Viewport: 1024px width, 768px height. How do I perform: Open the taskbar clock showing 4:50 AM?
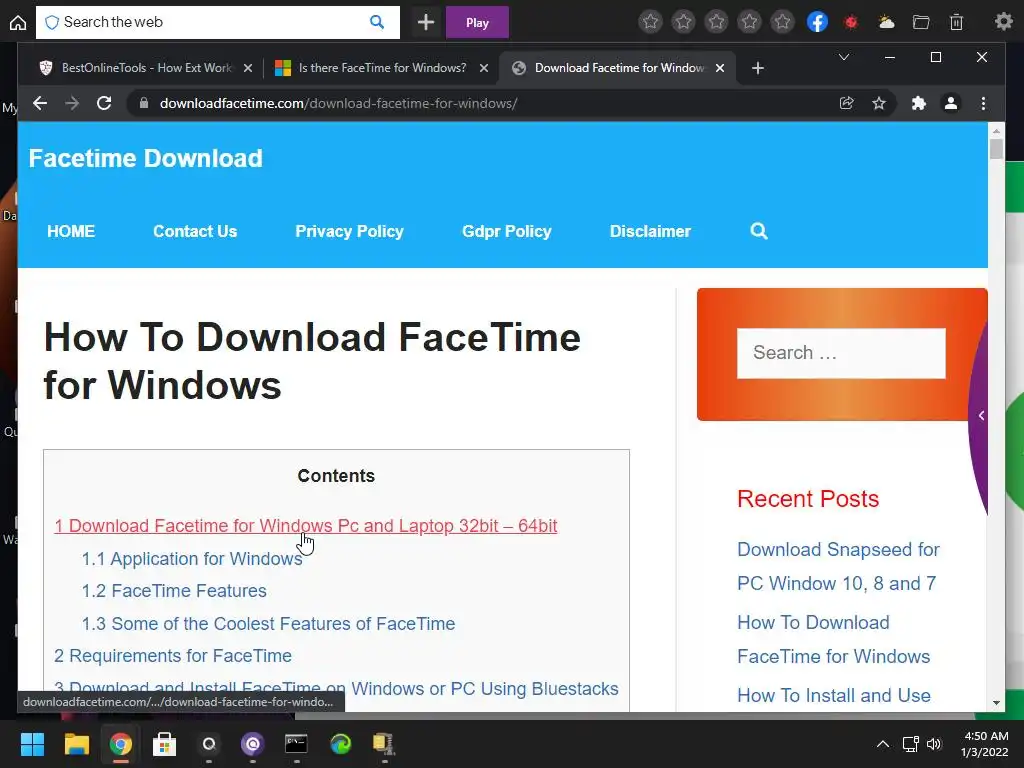click(x=985, y=744)
